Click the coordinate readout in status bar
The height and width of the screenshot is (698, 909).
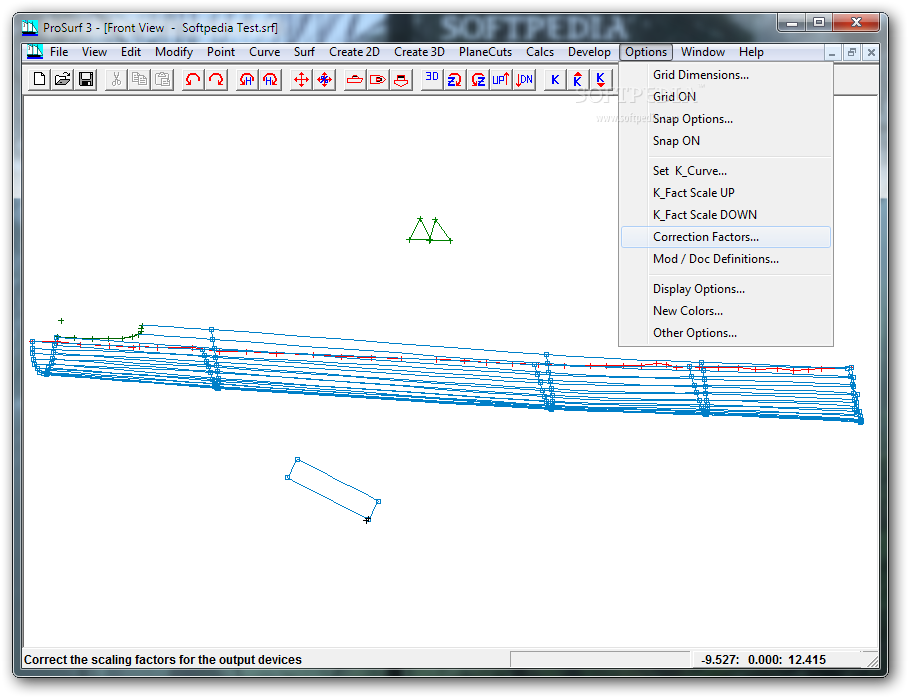763,660
